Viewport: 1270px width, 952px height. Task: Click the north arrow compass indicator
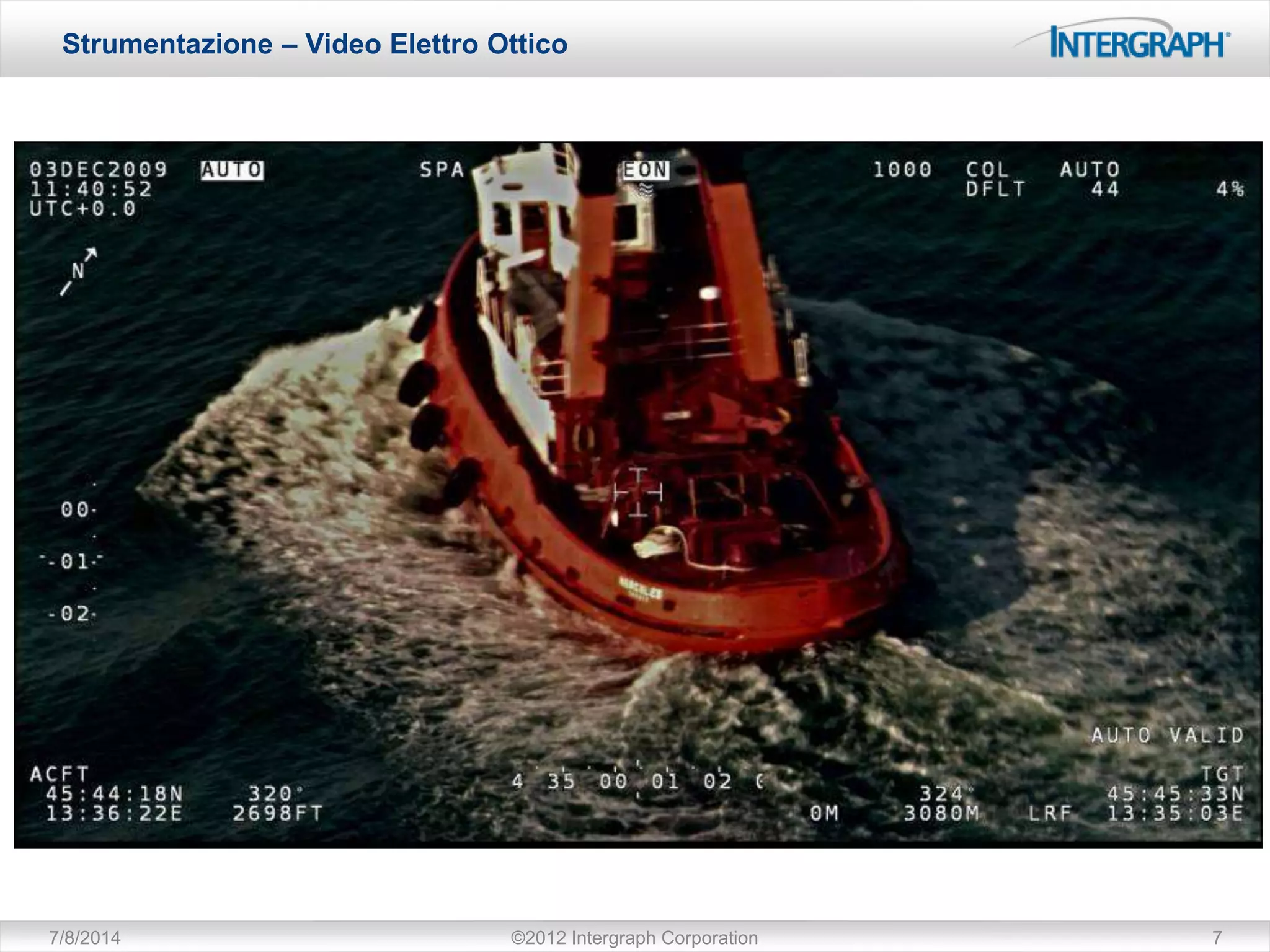coord(79,271)
